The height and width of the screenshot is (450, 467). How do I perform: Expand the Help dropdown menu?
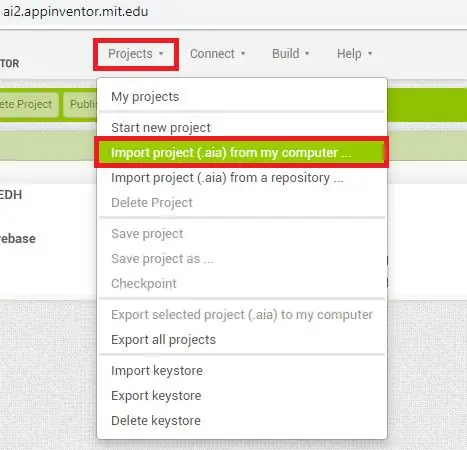coord(354,54)
